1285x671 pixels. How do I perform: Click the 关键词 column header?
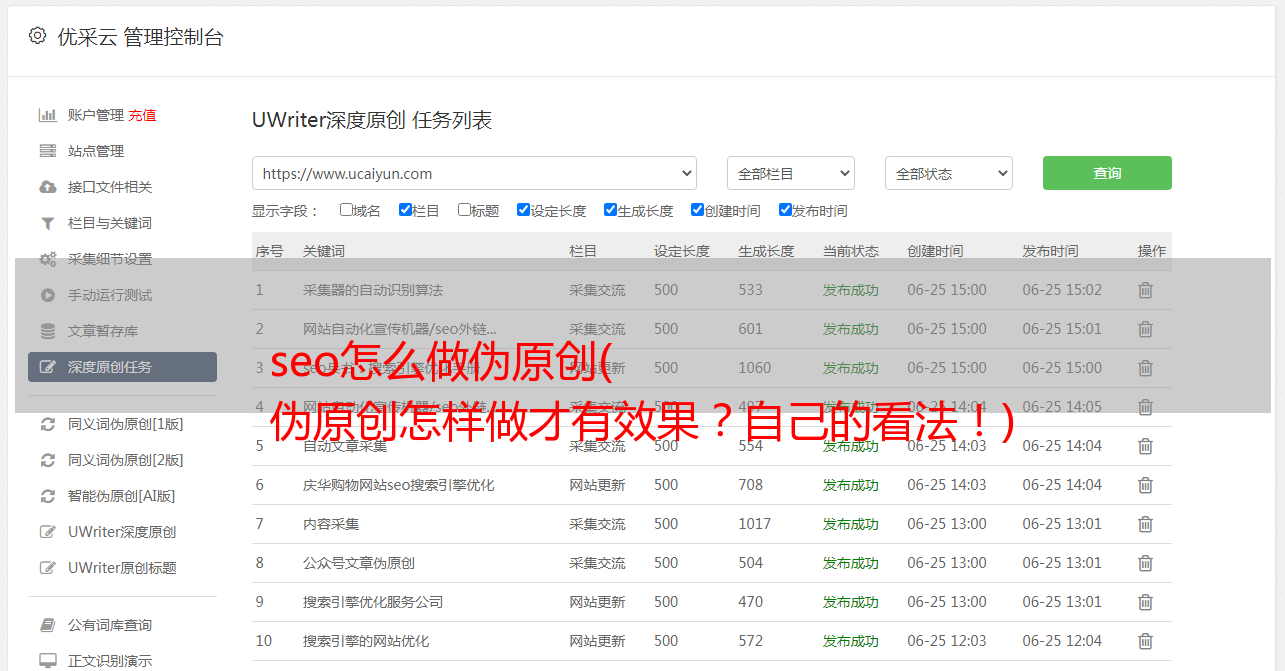[x=324, y=251]
